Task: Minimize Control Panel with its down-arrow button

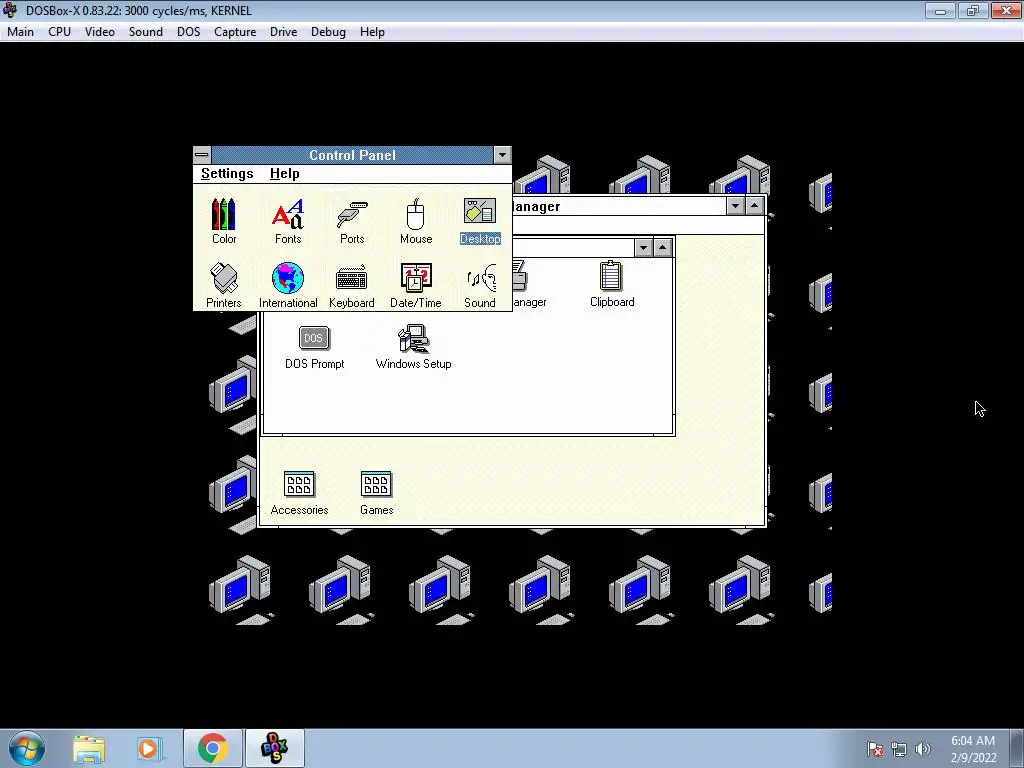Action: [x=502, y=155]
